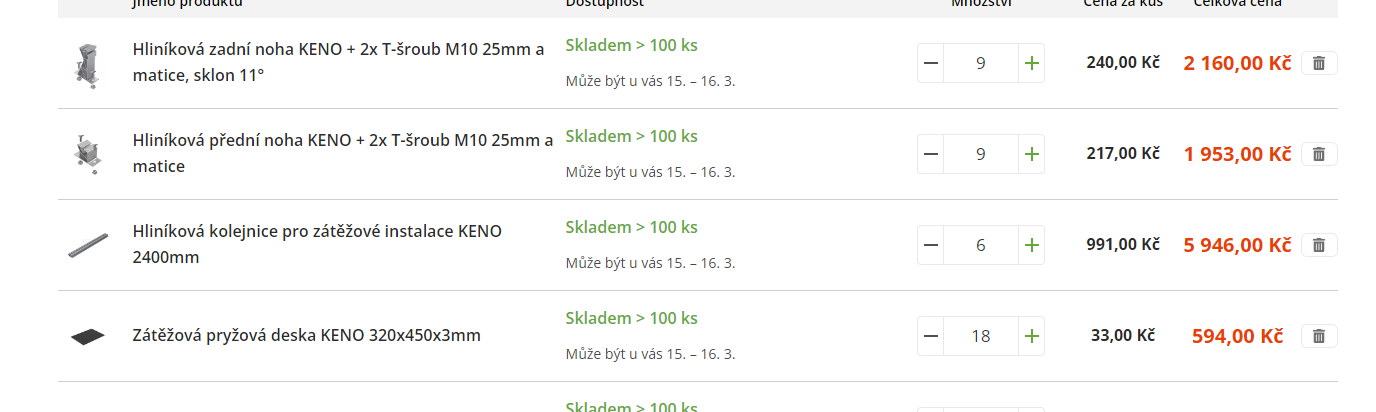Delete the KENO zadní noha item
This screenshot has width=1376, height=412.
(x=1319, y=63)
